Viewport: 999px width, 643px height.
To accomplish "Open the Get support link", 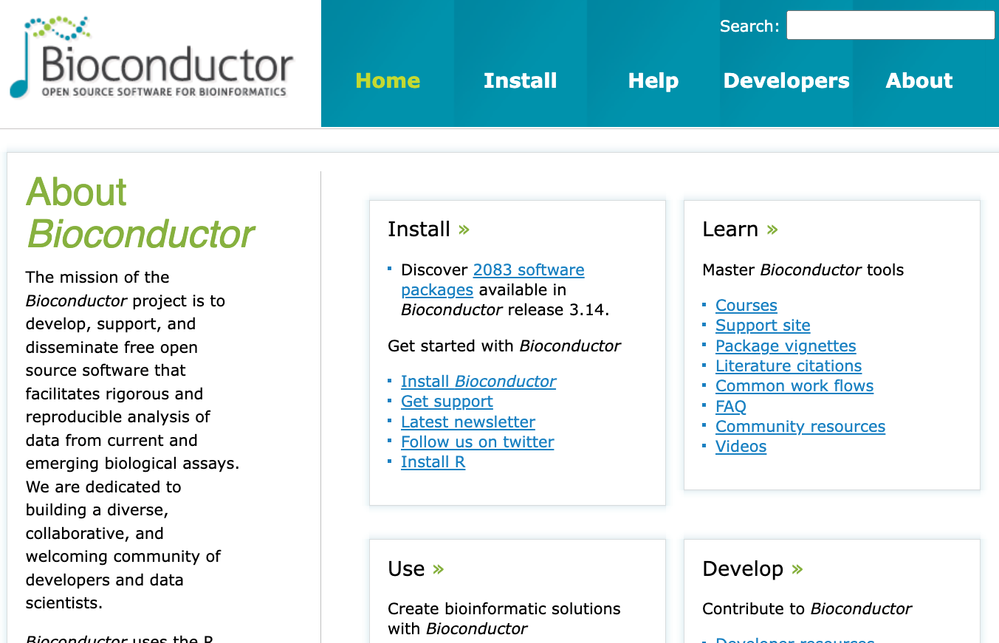I will [x=447, y=401].
